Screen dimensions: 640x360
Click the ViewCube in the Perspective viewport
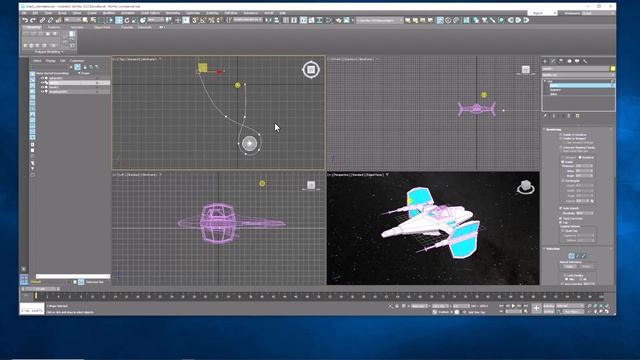[526, 187]
